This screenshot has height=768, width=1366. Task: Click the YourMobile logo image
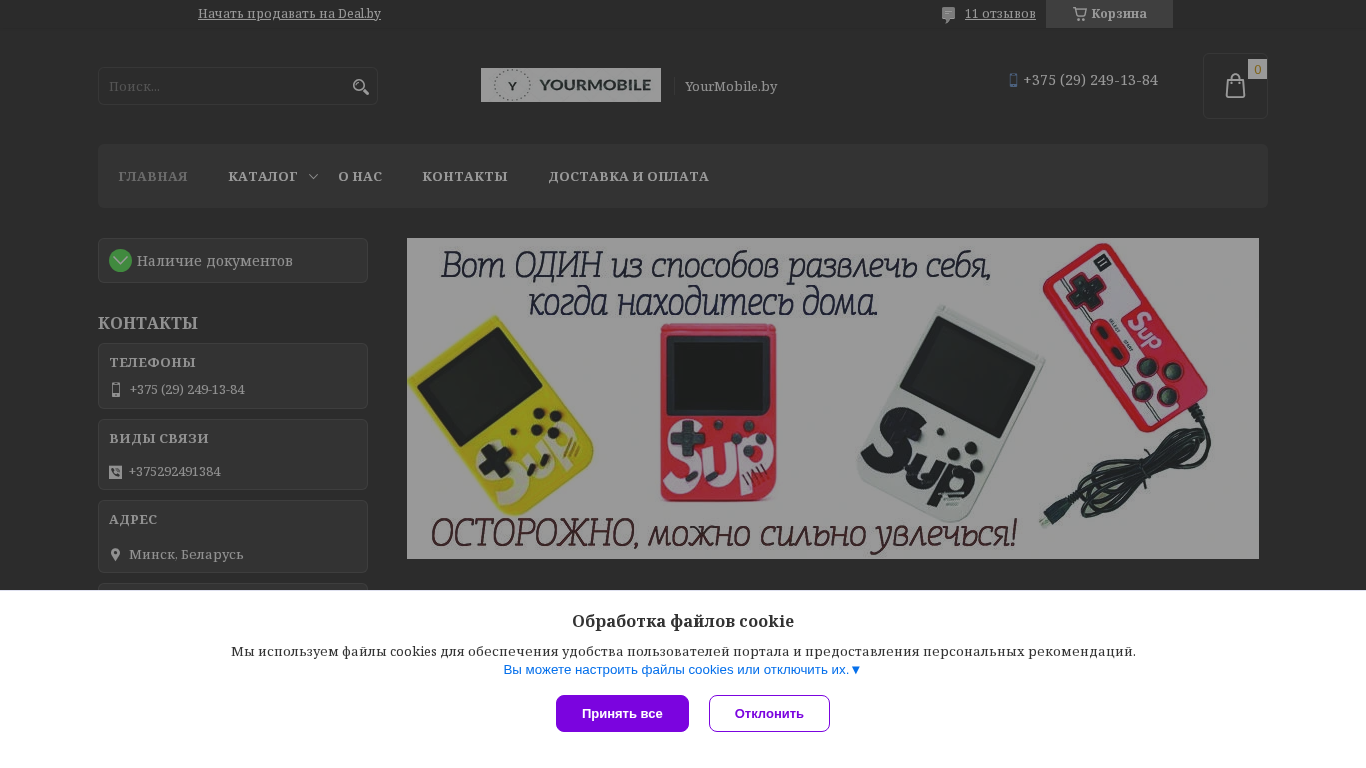click(x=571, y=85)
